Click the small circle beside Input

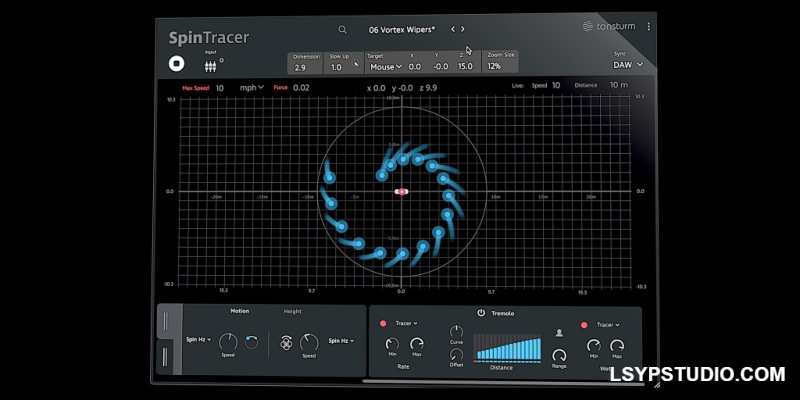[221, 60]
